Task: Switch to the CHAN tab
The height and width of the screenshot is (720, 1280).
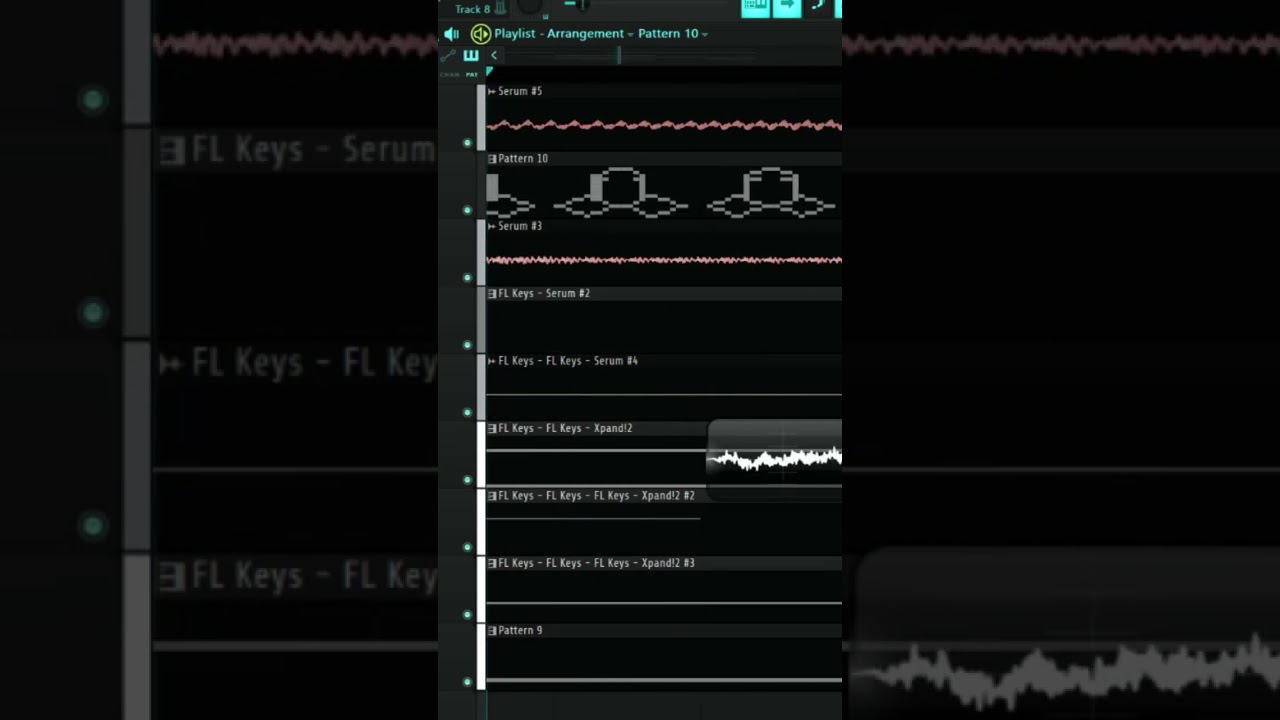Action: point(450,74)
